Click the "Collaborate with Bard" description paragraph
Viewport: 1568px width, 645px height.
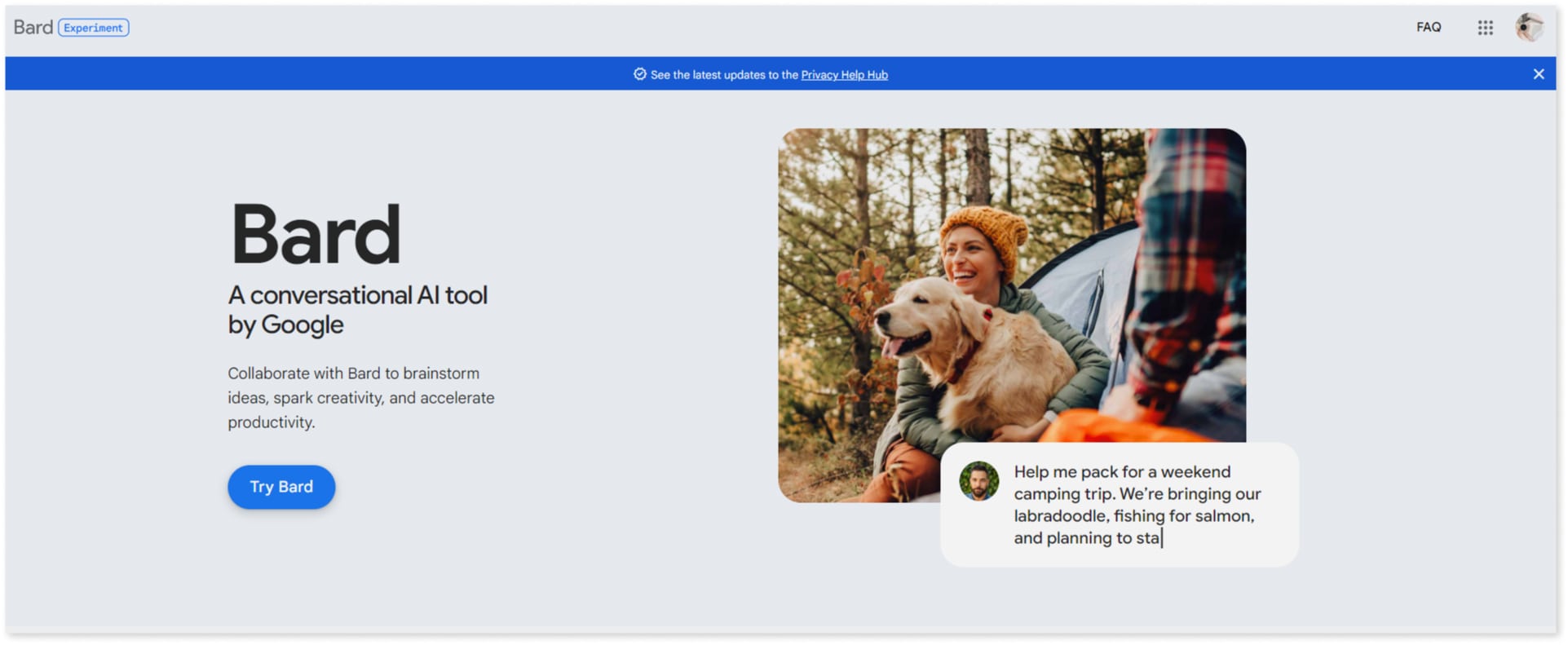[361, 398]
